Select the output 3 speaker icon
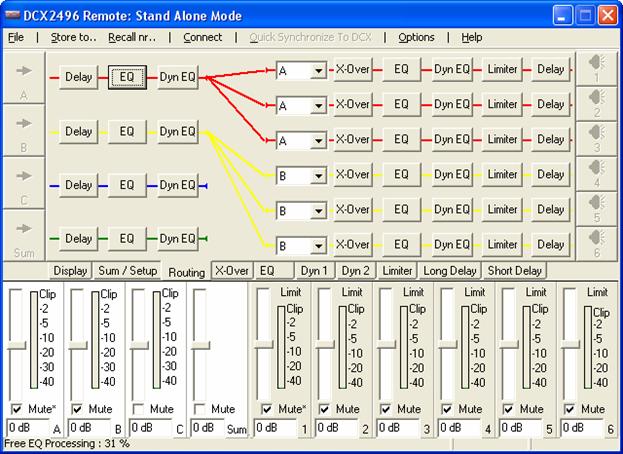The image size is (623, 454). 596,140
